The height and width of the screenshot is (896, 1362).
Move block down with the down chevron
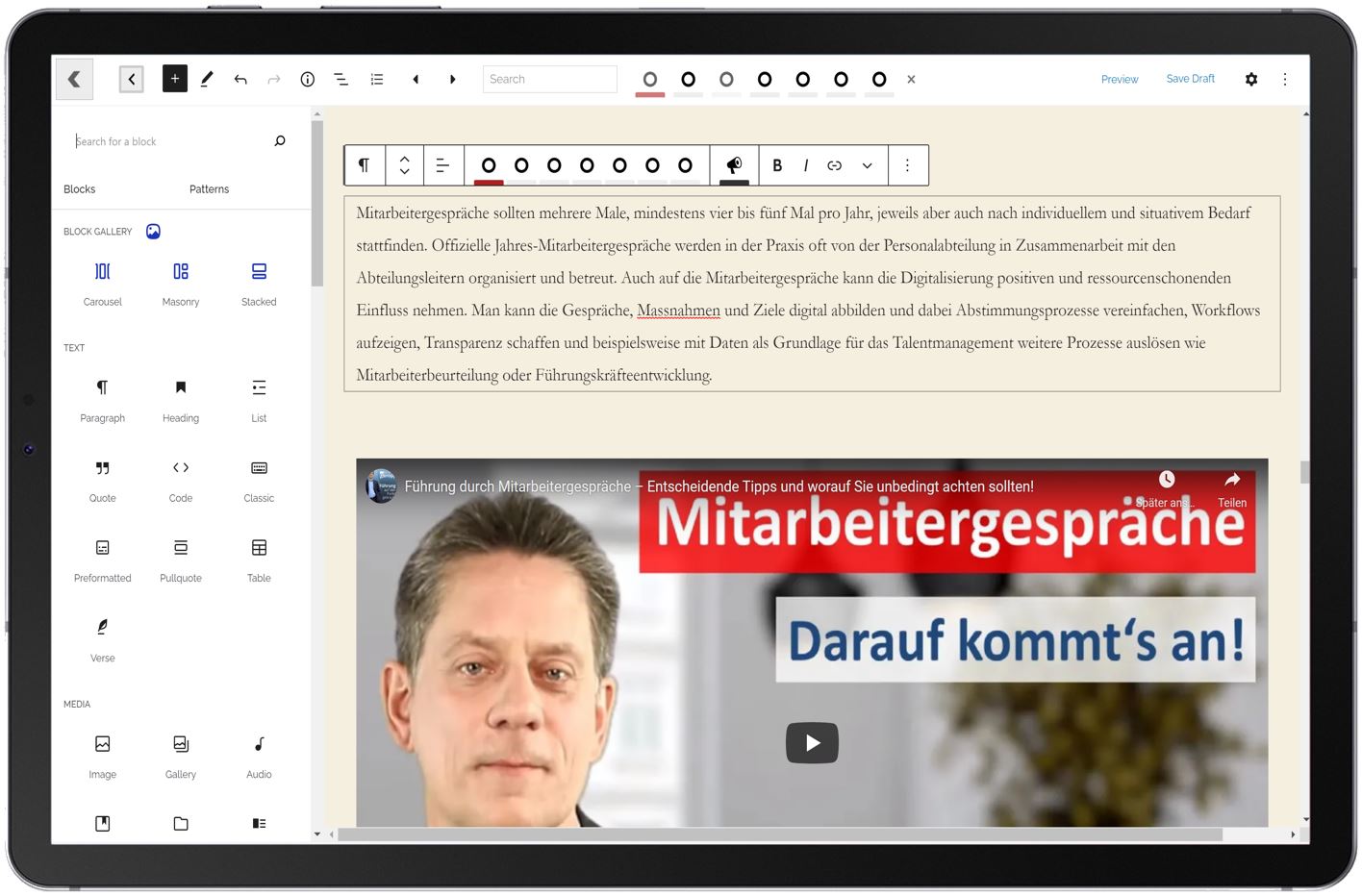point(405,173)
